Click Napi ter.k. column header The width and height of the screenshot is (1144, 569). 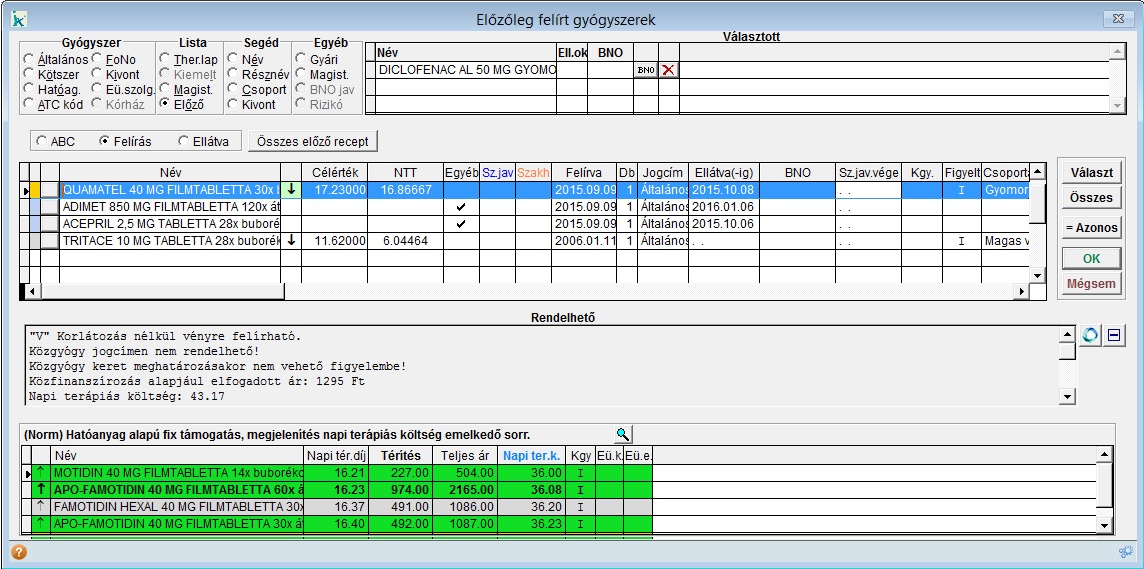pyautogui.click(x=531, y=456)
